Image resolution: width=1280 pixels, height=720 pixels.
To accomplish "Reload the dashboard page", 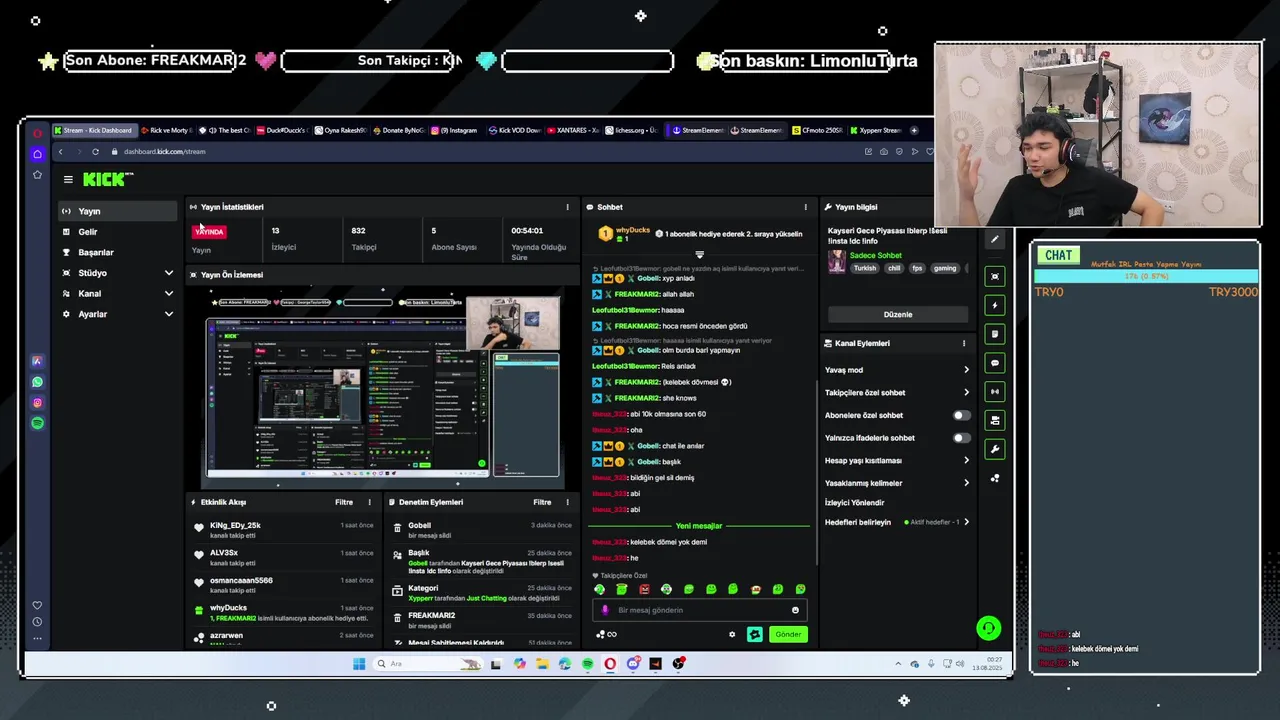I will 95,152.
